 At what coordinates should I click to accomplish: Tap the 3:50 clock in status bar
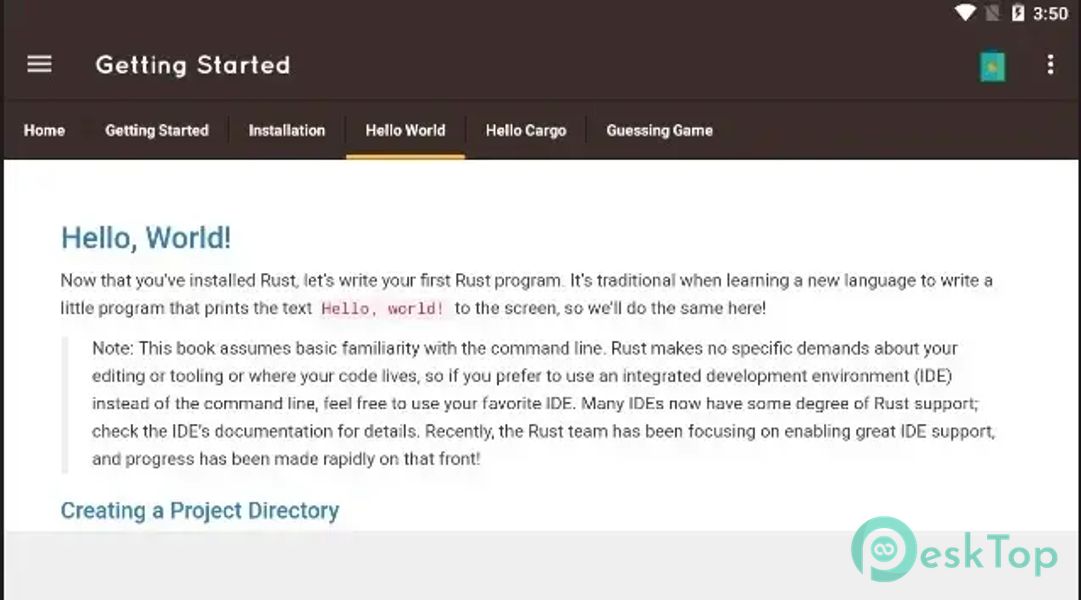click(1050, 13)
